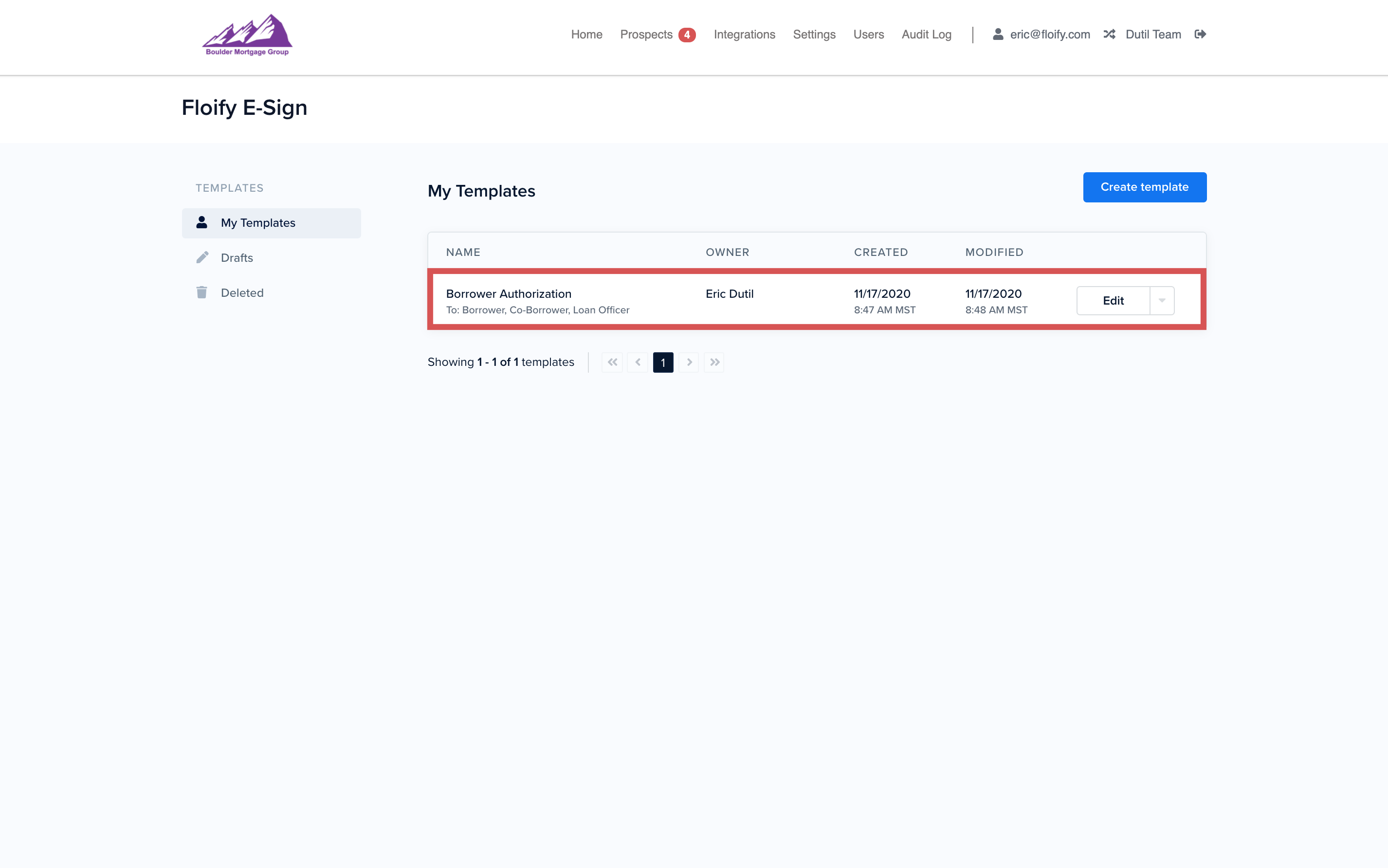Select My Templates in sidebar
Image resolution: width=1388 pixels, height=868 pixels.
pos(258,223)
